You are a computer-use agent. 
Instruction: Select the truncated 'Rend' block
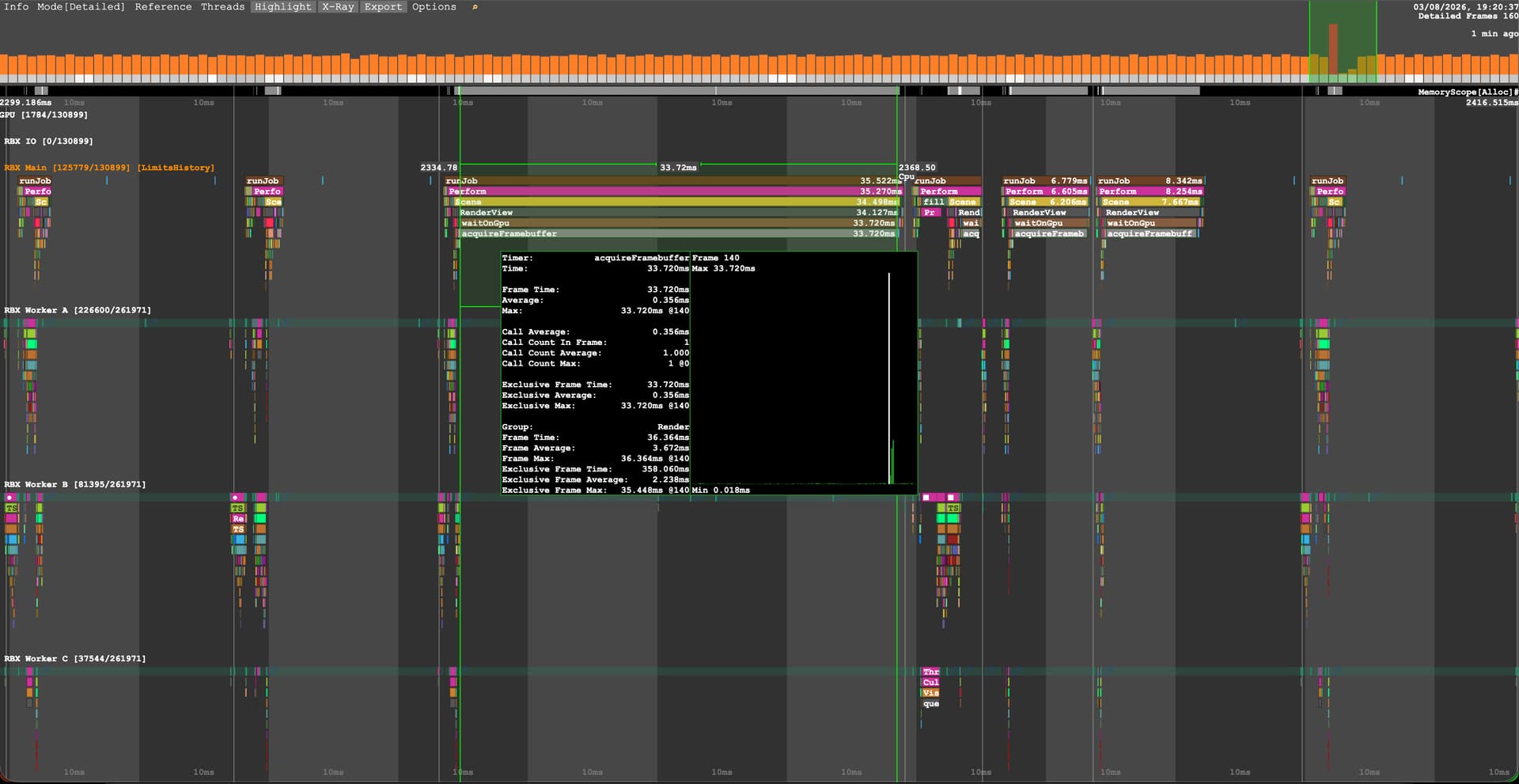point(968,212)
